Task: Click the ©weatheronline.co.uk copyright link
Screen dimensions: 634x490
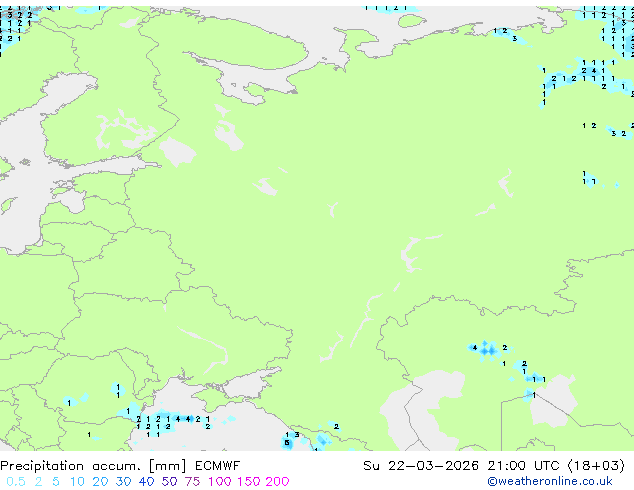Action: (x=550, y=481)
